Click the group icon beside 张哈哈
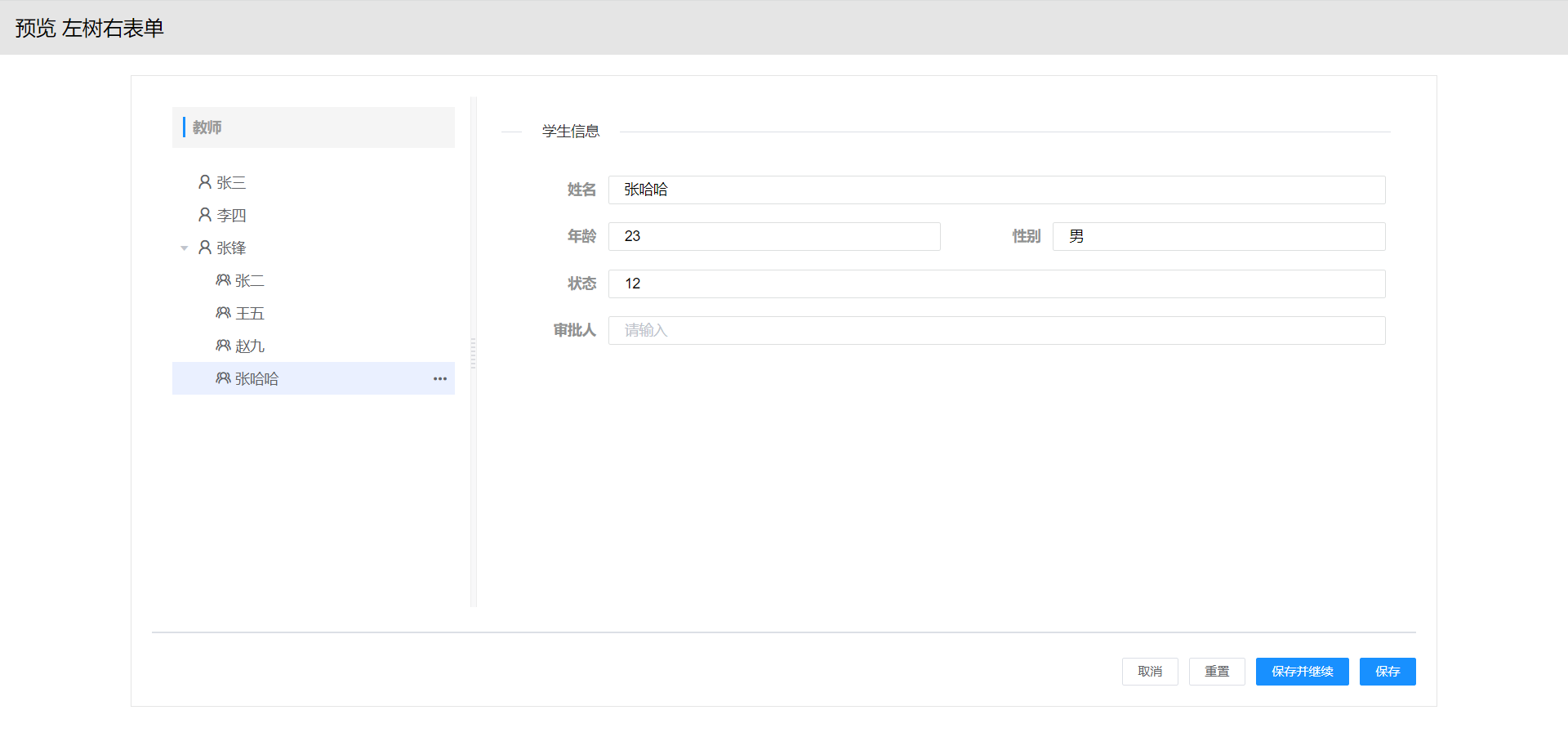Viewport: 1568px width, 737px height. click(x=223, y=378)
